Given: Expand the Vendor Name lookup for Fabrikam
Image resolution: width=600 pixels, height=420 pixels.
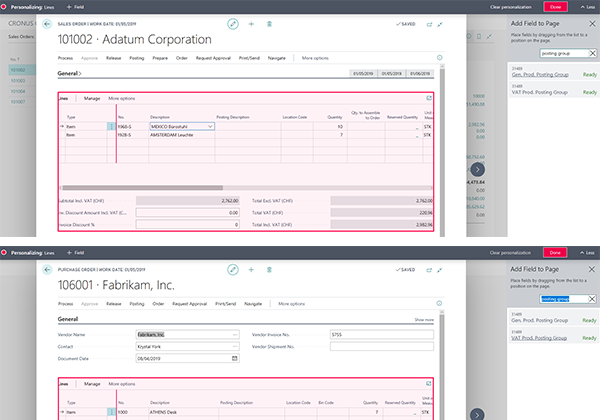Looking at the screenshot, I should [x=234, y=333].
